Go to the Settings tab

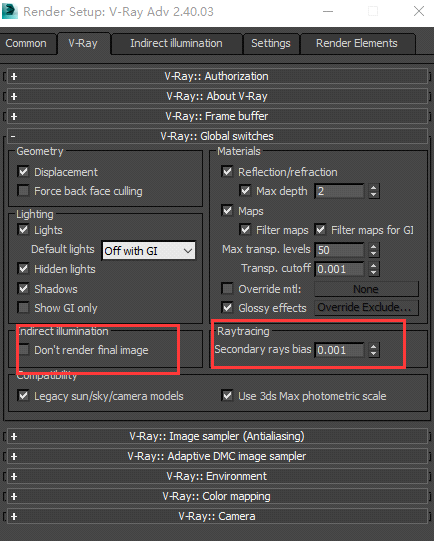click(271, 43)
